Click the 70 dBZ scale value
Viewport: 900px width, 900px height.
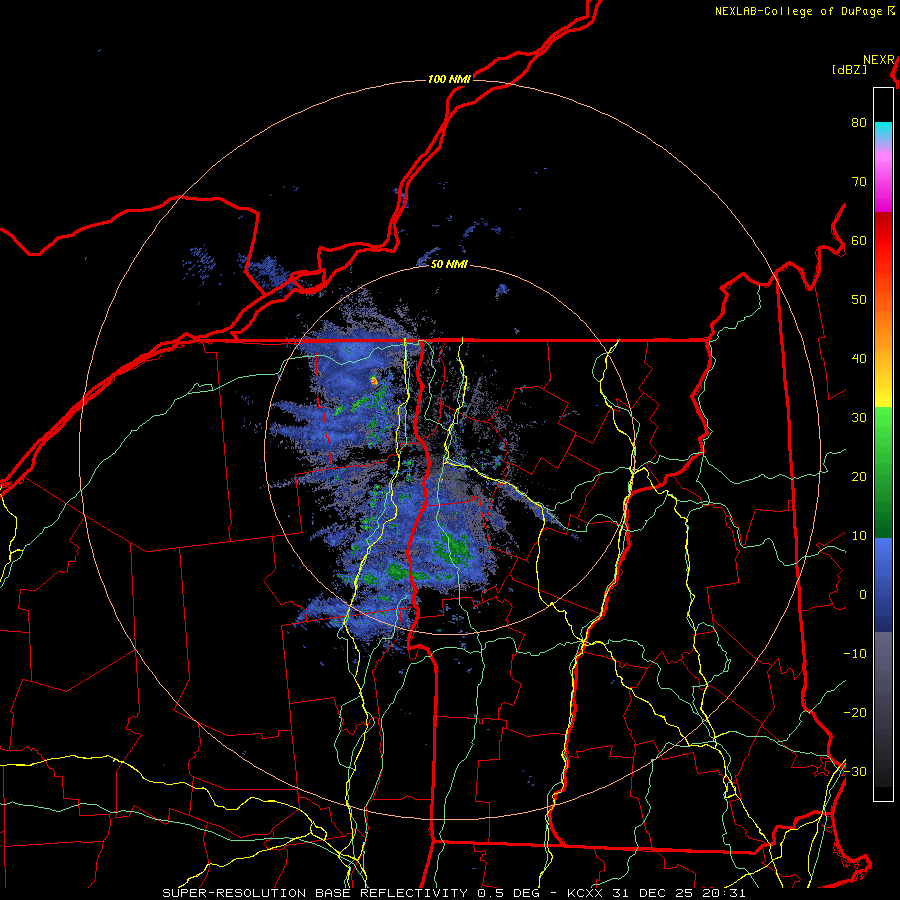(x=859, y=182)
